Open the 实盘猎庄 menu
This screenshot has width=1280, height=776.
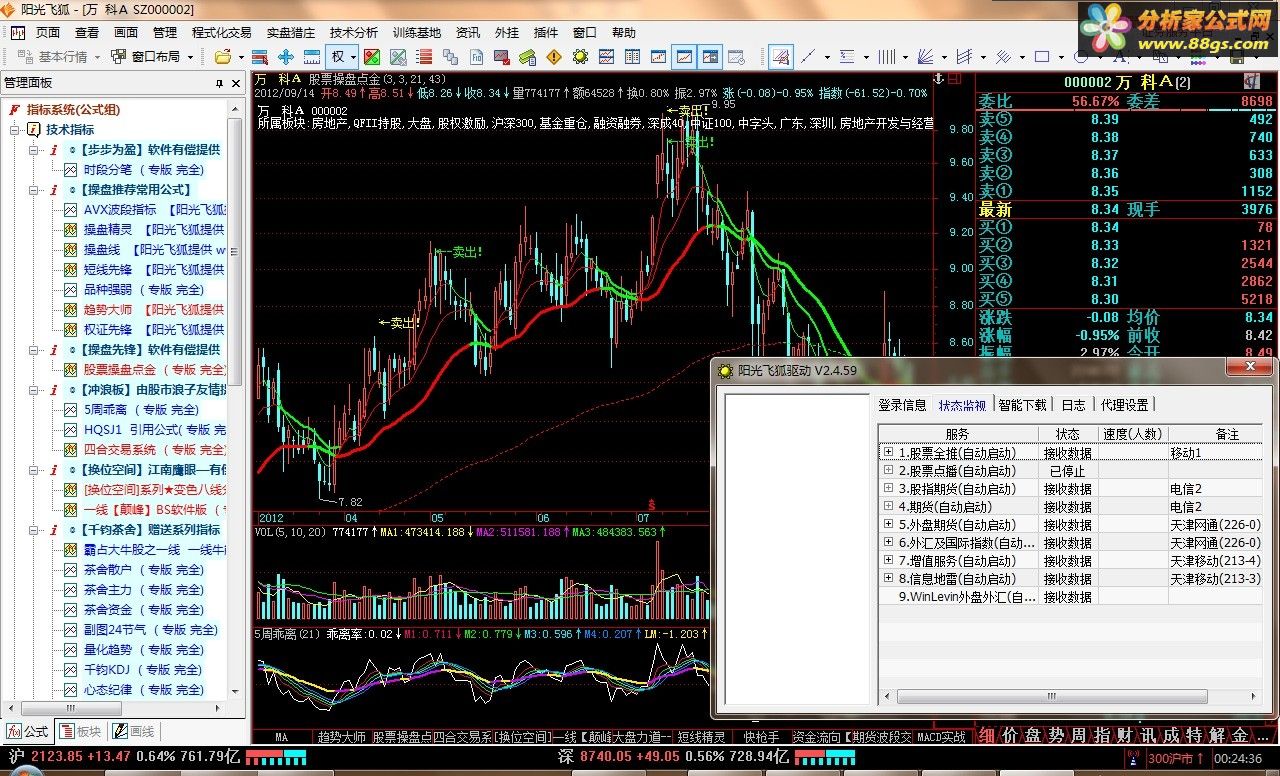(x=291, y=32)
